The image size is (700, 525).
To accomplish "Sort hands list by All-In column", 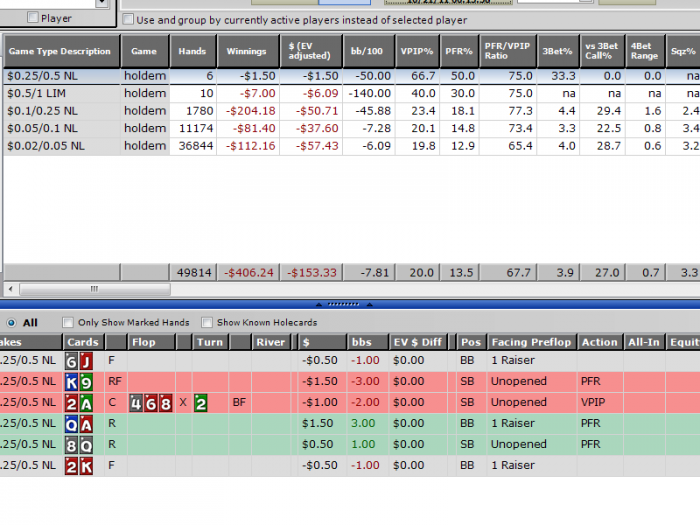I will (x=644, y=342).
